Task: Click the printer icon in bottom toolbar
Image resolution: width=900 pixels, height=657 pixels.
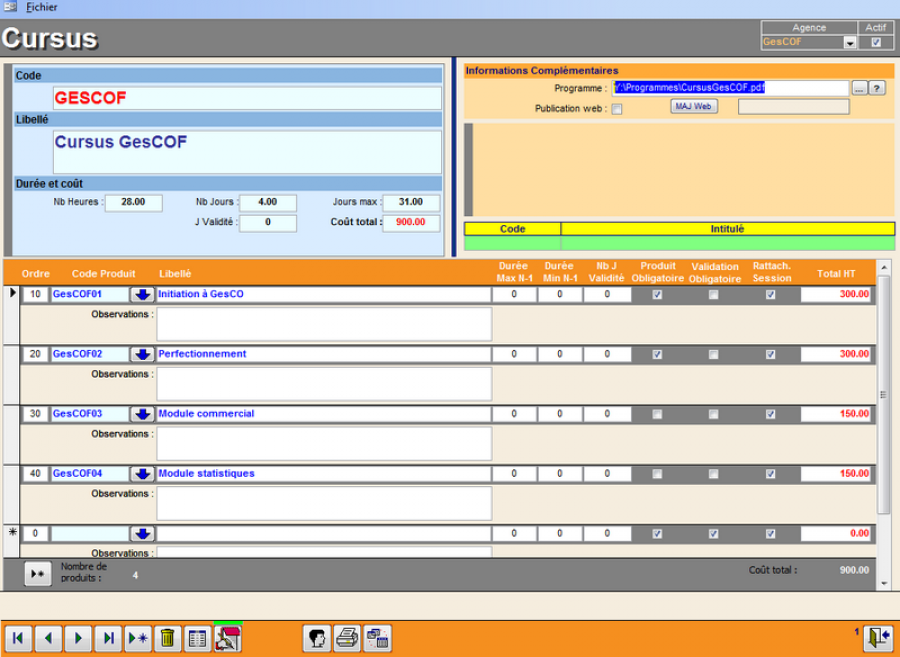Action: coord(347,637)
